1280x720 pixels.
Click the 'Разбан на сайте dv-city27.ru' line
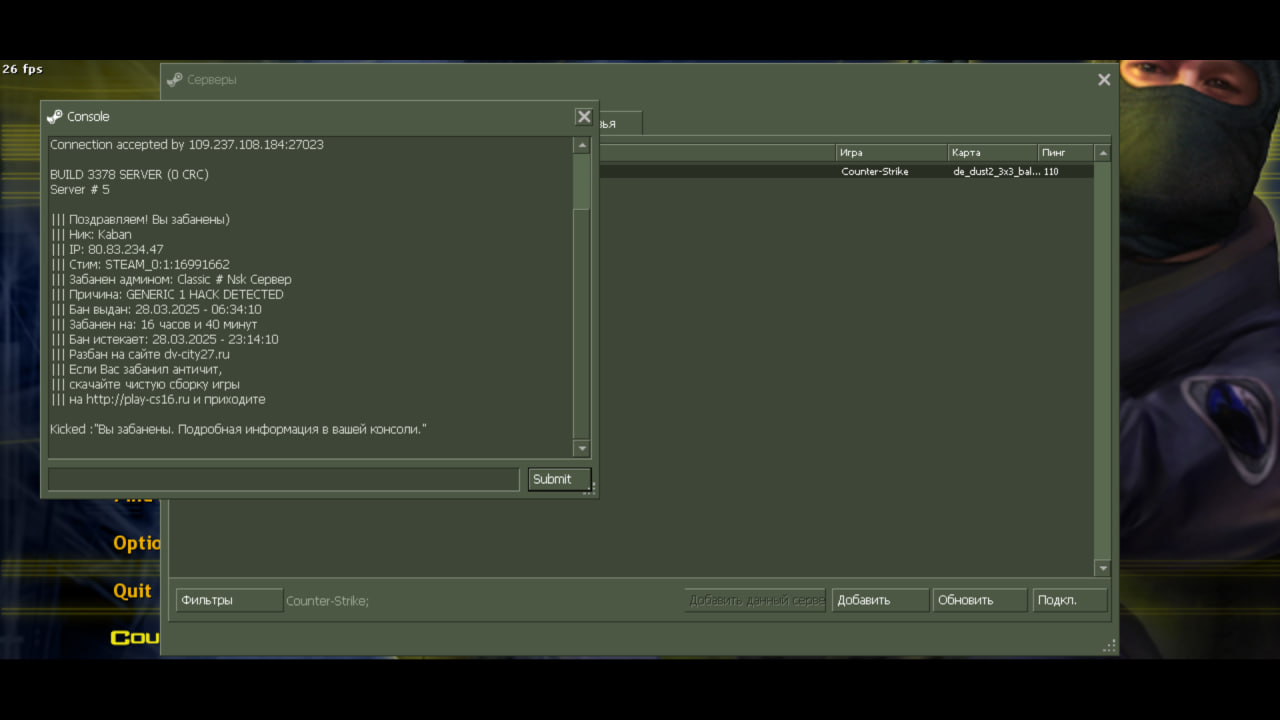pos(140,355)
